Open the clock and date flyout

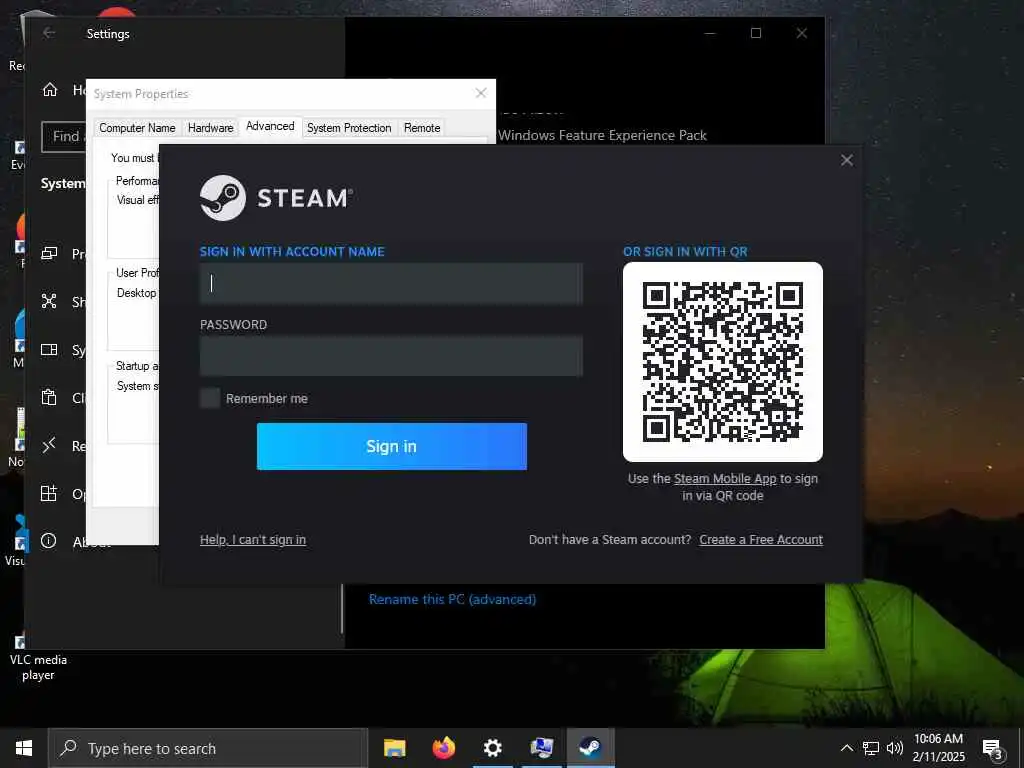pos(938,748)
